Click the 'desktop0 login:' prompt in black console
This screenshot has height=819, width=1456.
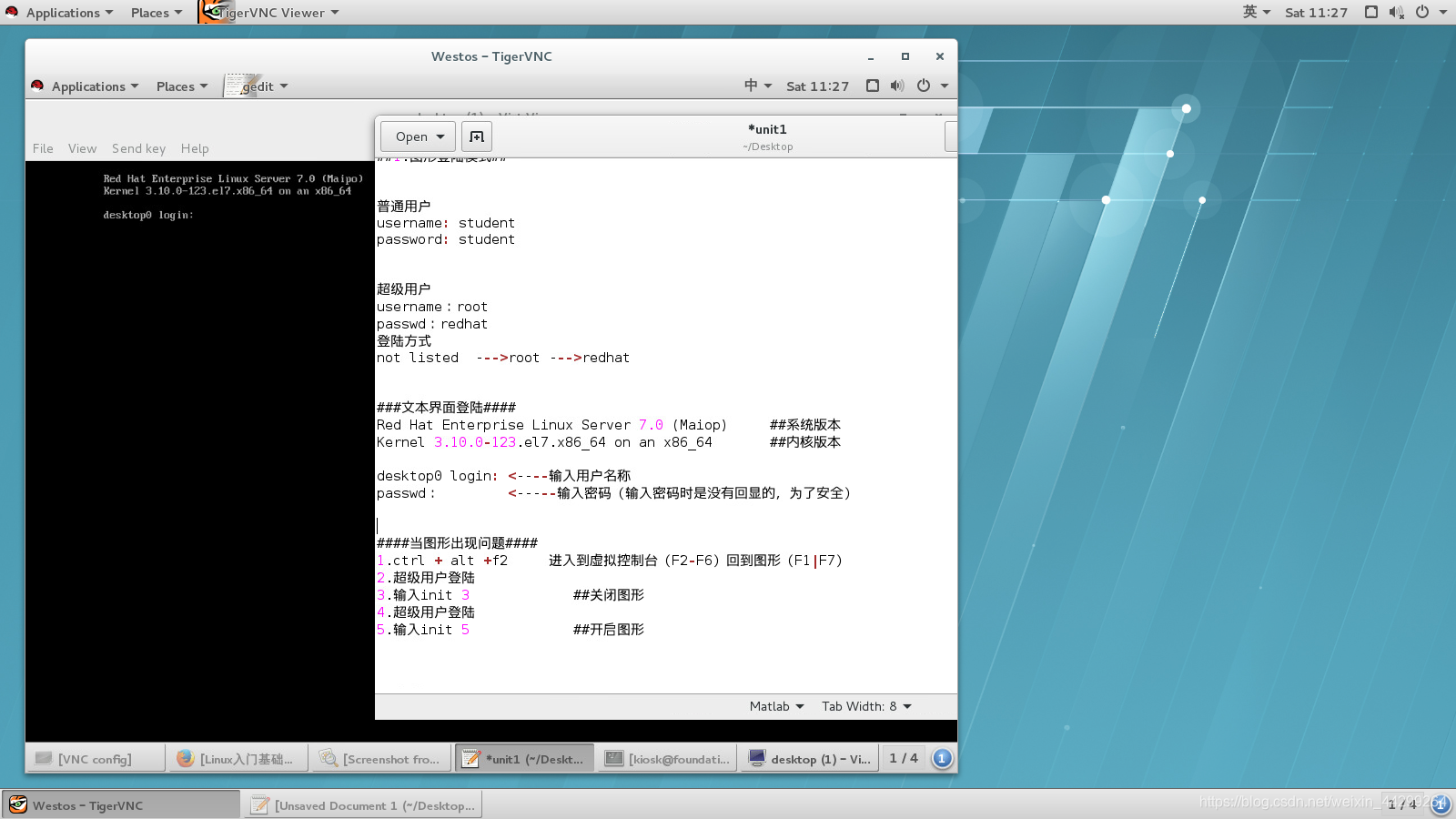147,215
